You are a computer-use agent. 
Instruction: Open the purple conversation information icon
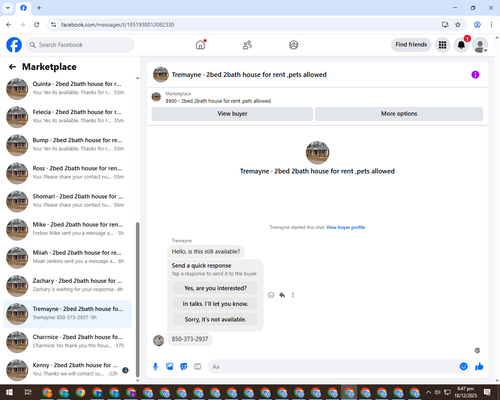click(x=475, y=74)
